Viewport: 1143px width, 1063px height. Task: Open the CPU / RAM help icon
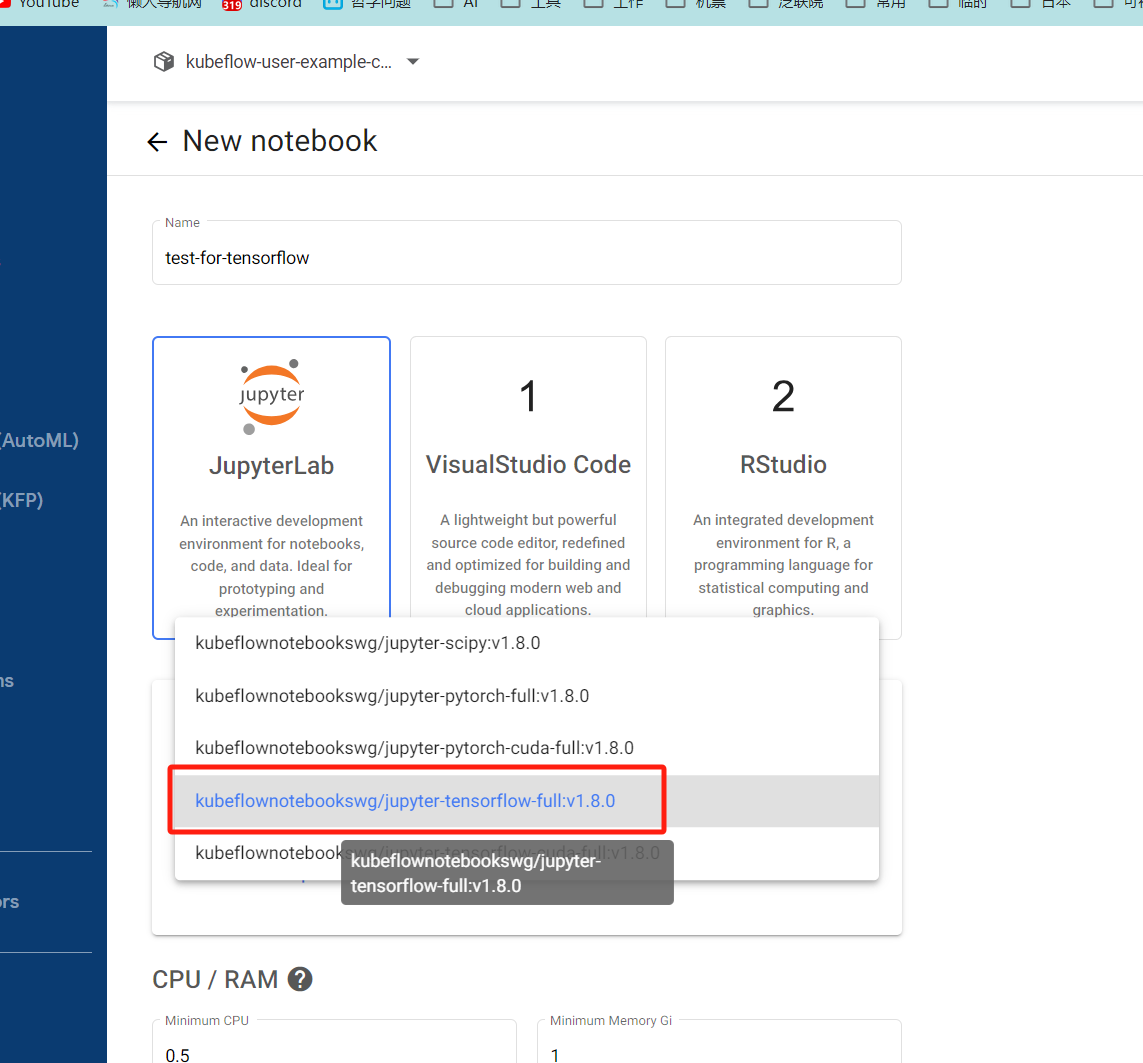[x=300, y=979]
